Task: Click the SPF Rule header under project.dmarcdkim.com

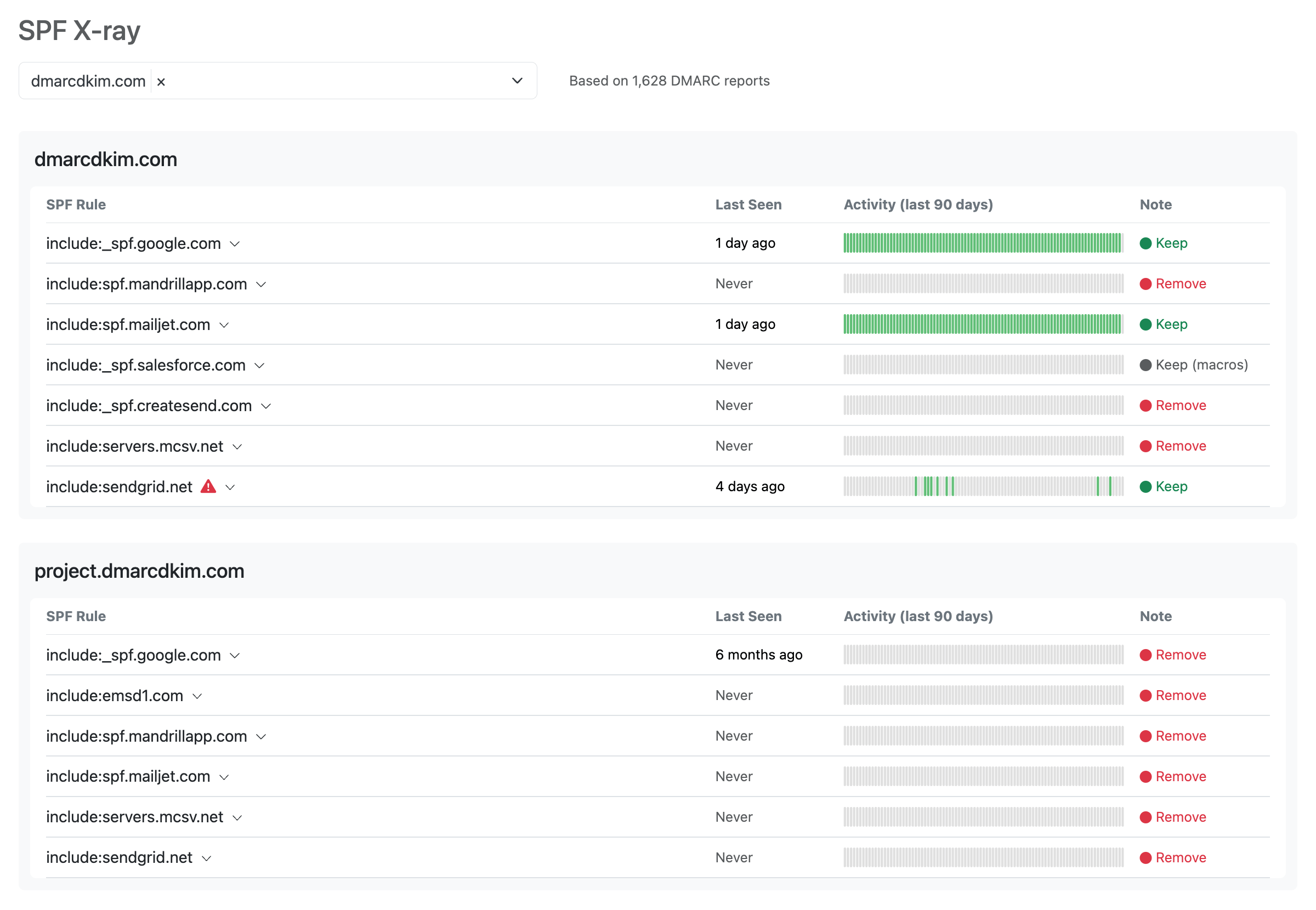Action: coord(76,616)
